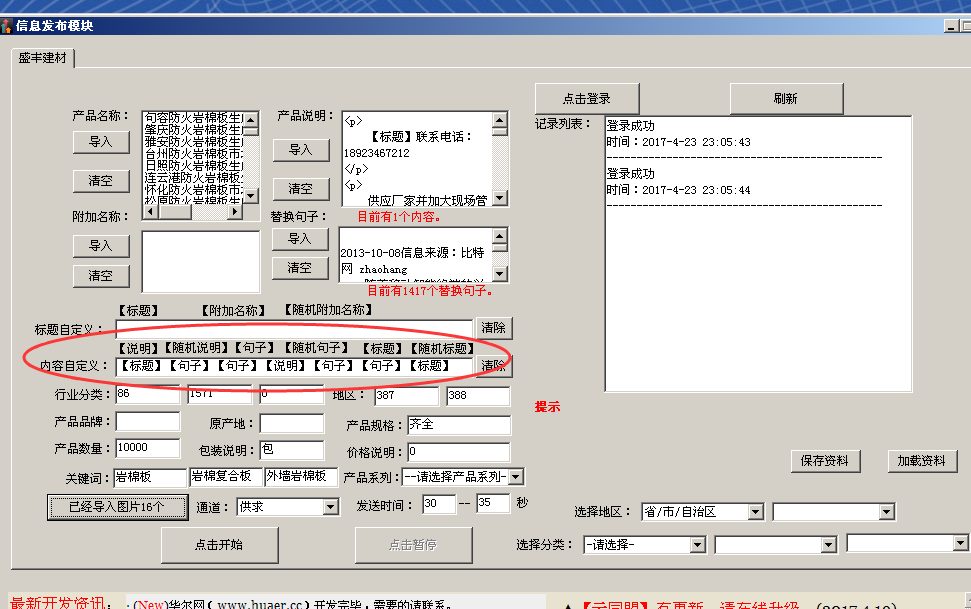Click the 加载资料 button
The image size is (971, 609).
921,461
